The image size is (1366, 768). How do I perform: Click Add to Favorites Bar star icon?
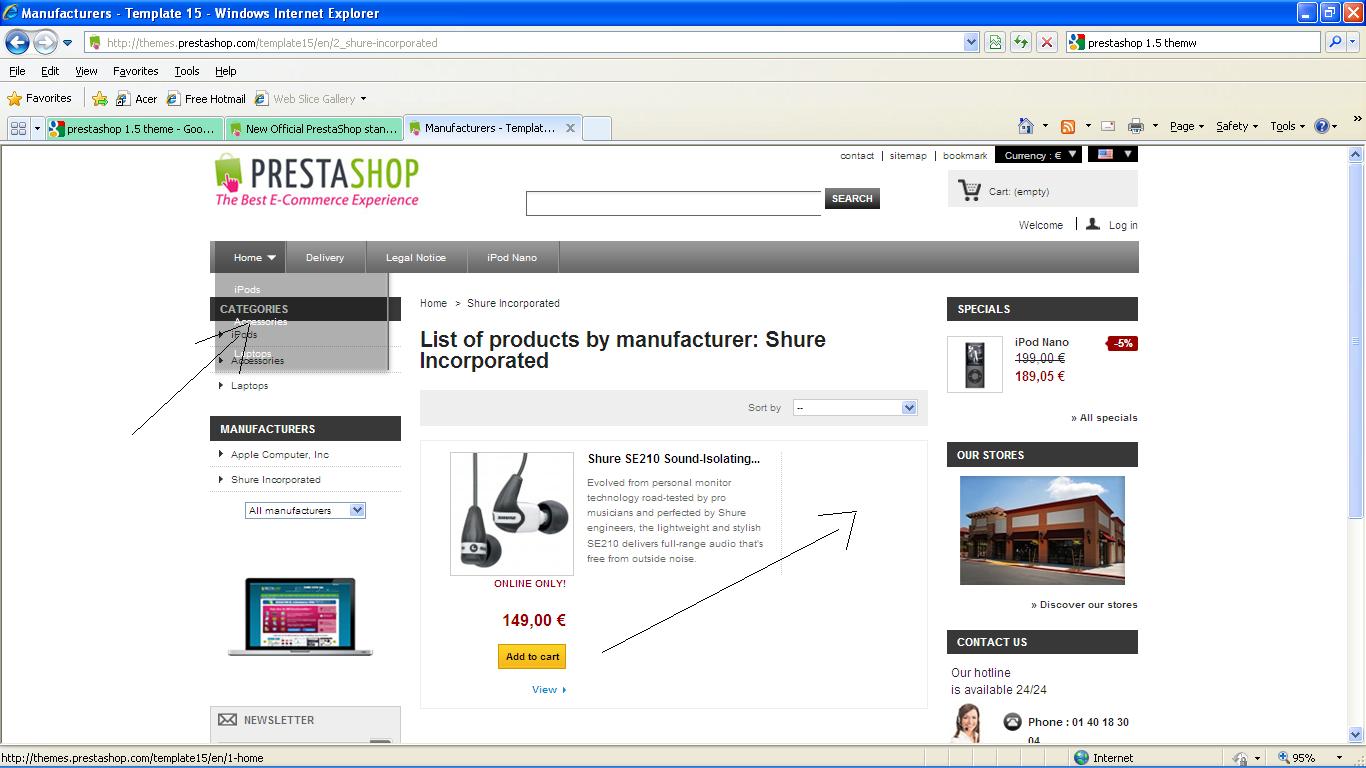(x=100, y=98)
